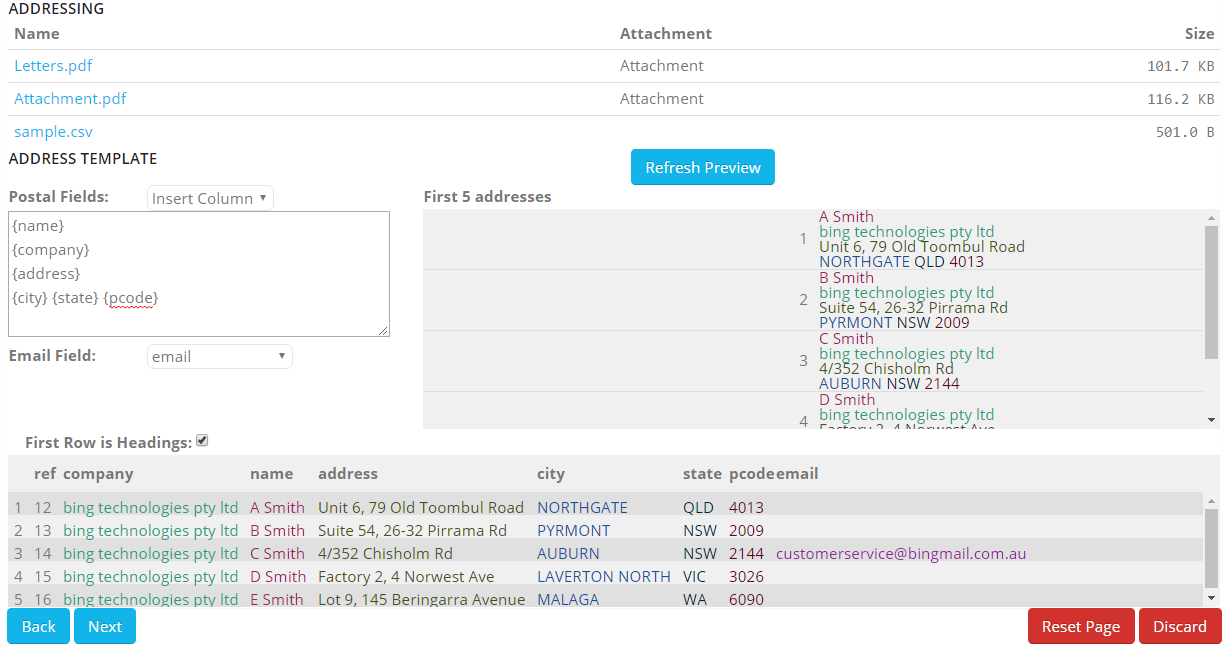
Task: Click the E Smith name cell in table
Action: click(x=277, y=600)
